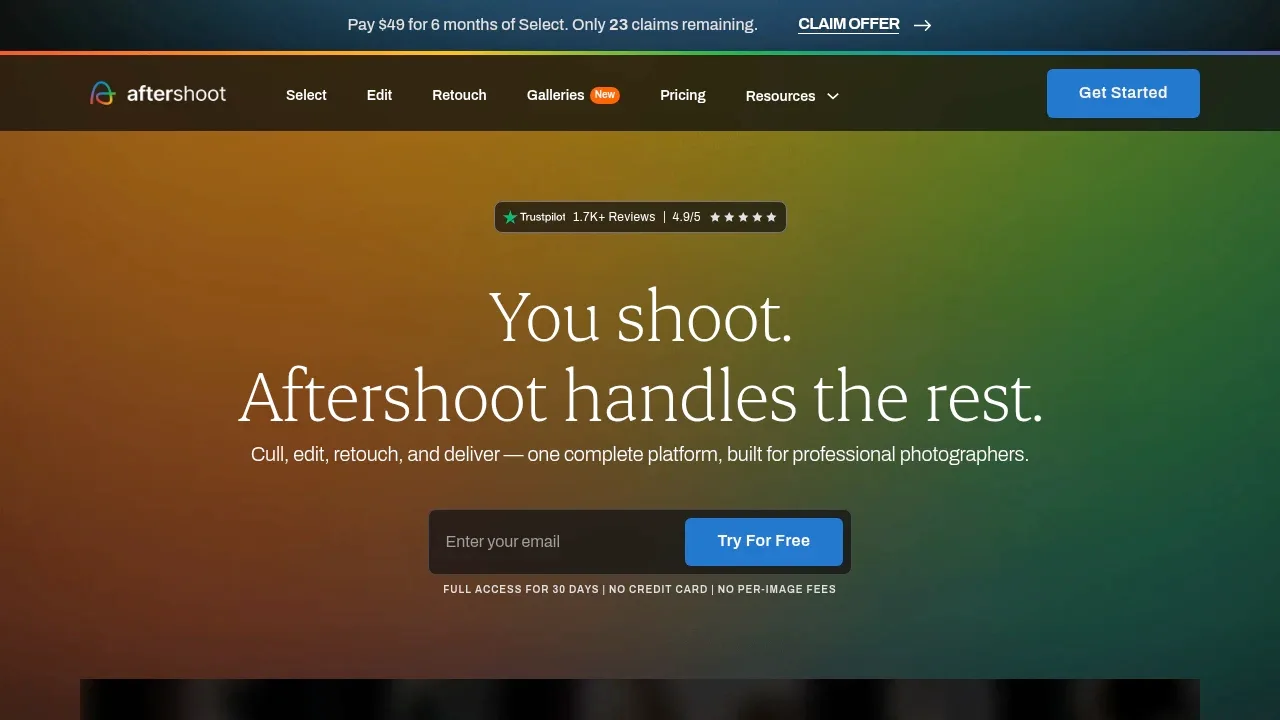Open the Edit menu item
Viewport: 1280px width, 720px height.
click(379, 95)
